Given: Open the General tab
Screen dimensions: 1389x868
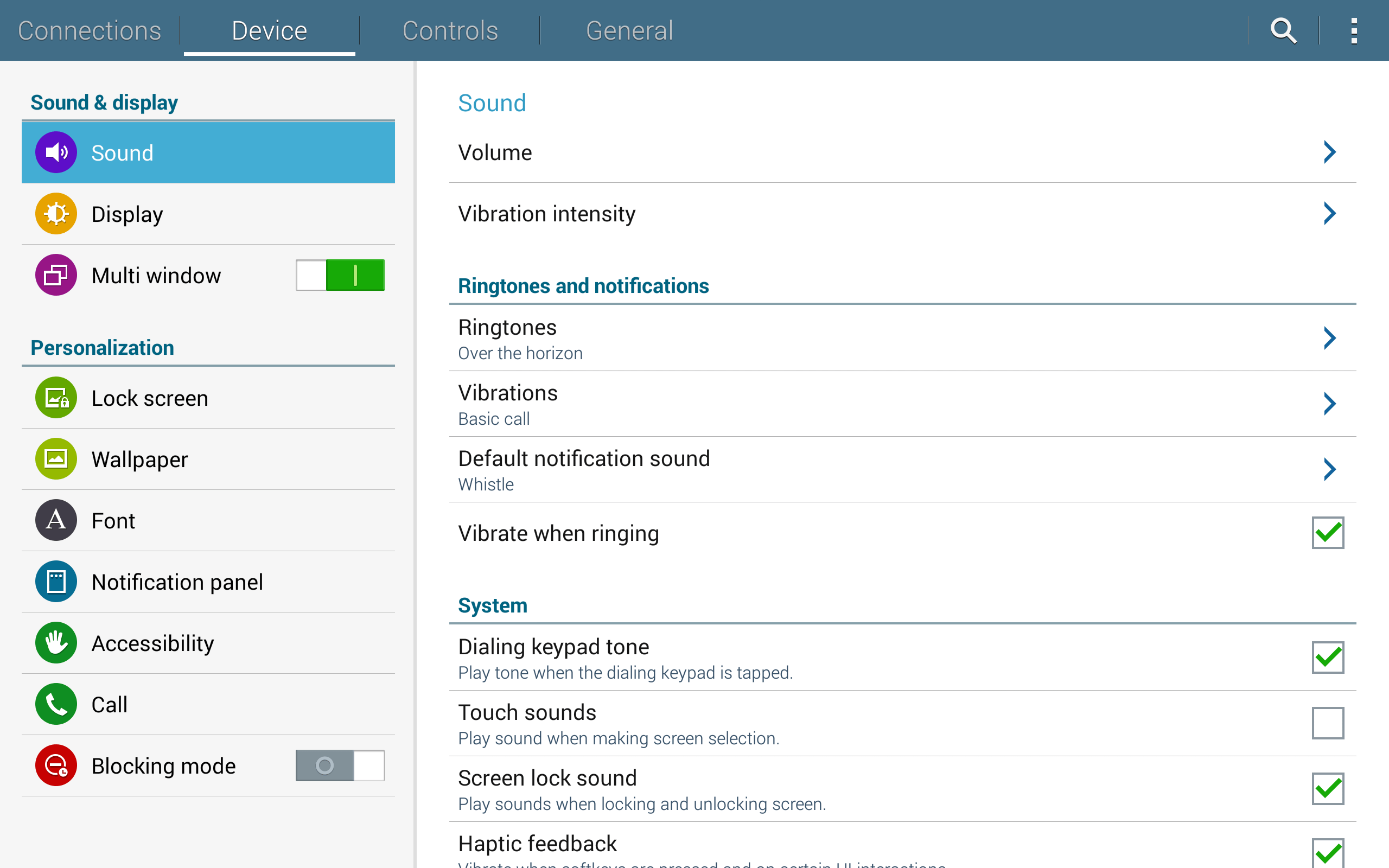Looking at the screenshot, I should (x=629, y=30).
